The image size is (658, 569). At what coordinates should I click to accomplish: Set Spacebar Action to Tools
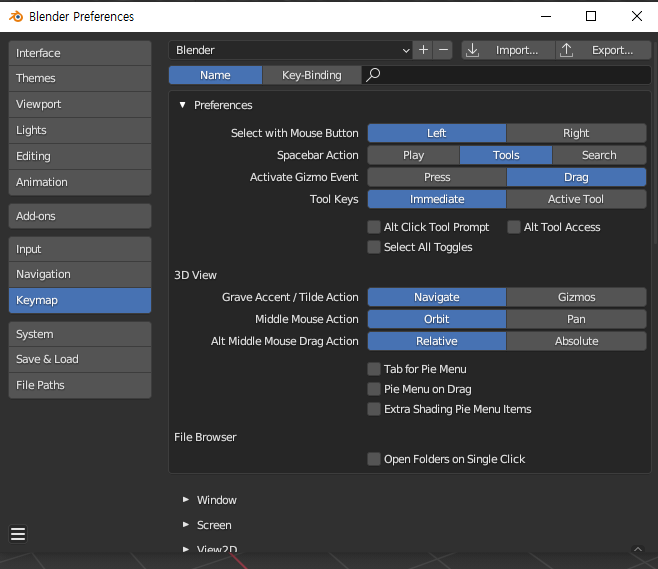click(506, 155)
